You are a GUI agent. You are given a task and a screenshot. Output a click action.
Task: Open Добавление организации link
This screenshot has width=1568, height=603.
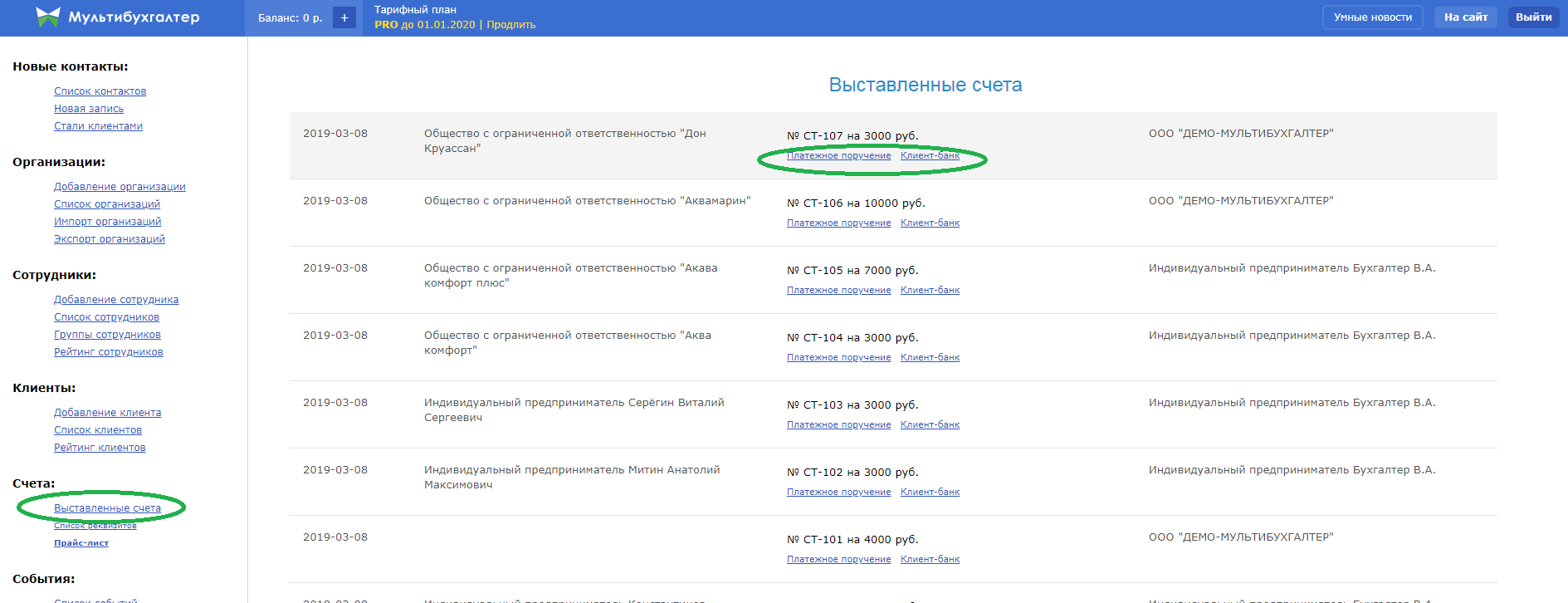pyautogui.click(x=120, y=187)
